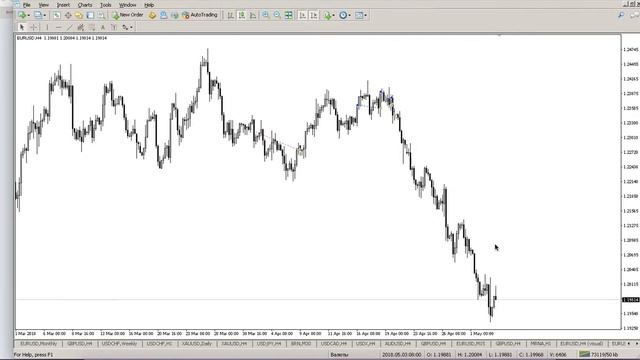Select the Fibonacci Retracement tool
This screenshot has height=360, width=640.
[92, 27]
